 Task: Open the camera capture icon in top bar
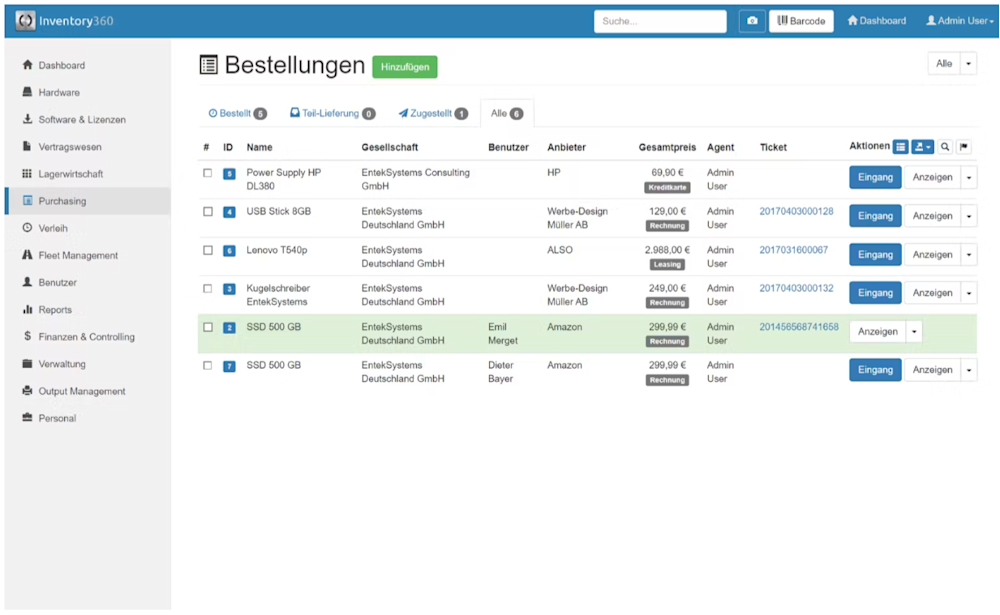click(752, 20)
